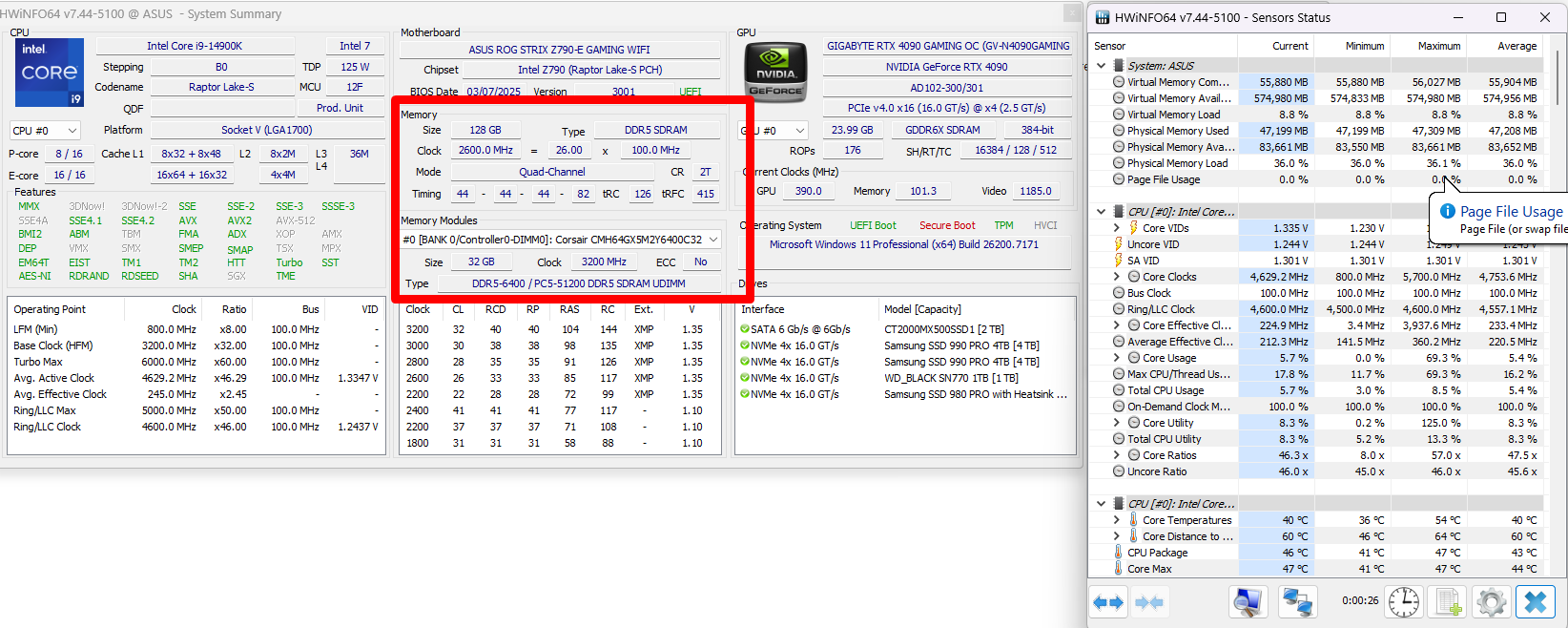Click the Sensor column header
Screen dimensions: 1568x628
coord(1163,46)
